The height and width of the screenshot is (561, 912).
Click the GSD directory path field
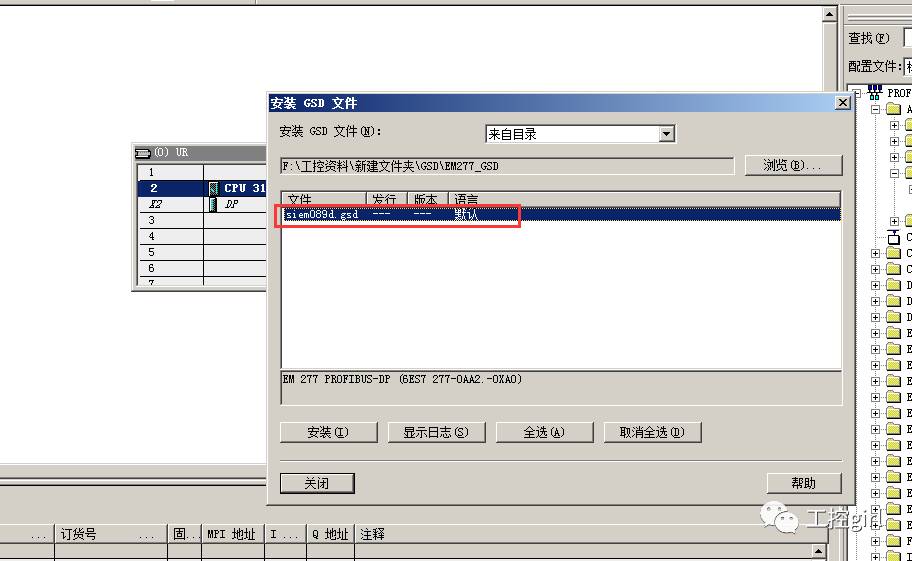pyautogui.click(x=507, y=166)
